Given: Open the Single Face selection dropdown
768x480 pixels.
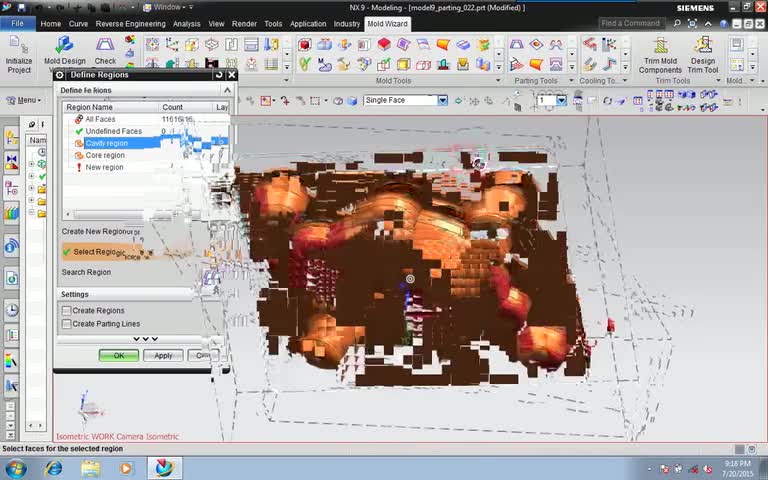Looking at the screenshot, I should point(442,100).
